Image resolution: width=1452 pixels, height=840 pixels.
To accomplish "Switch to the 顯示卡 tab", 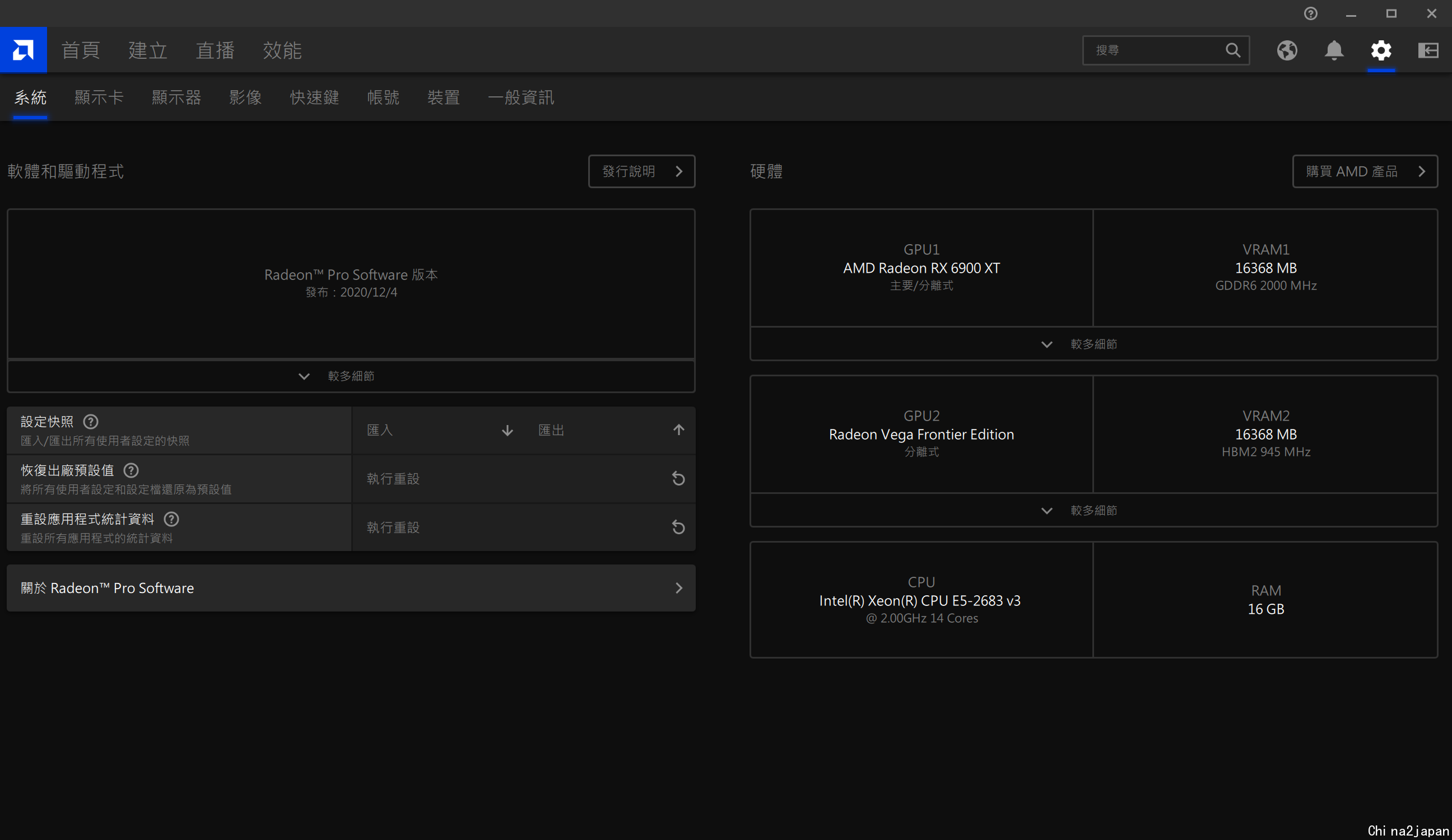I will click(99, 97).
